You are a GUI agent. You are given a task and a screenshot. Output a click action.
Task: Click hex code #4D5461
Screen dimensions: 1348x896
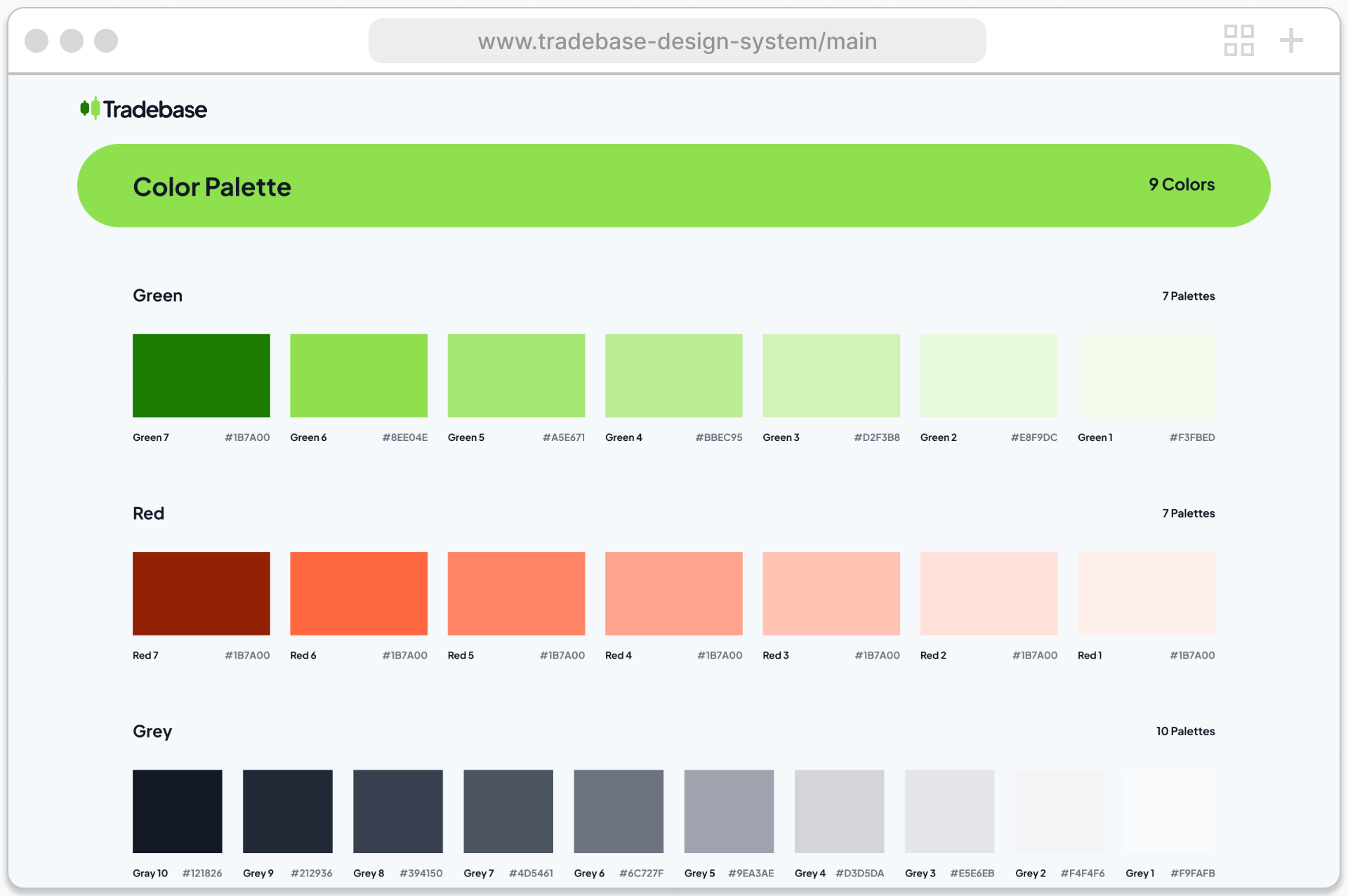point(531,874)
